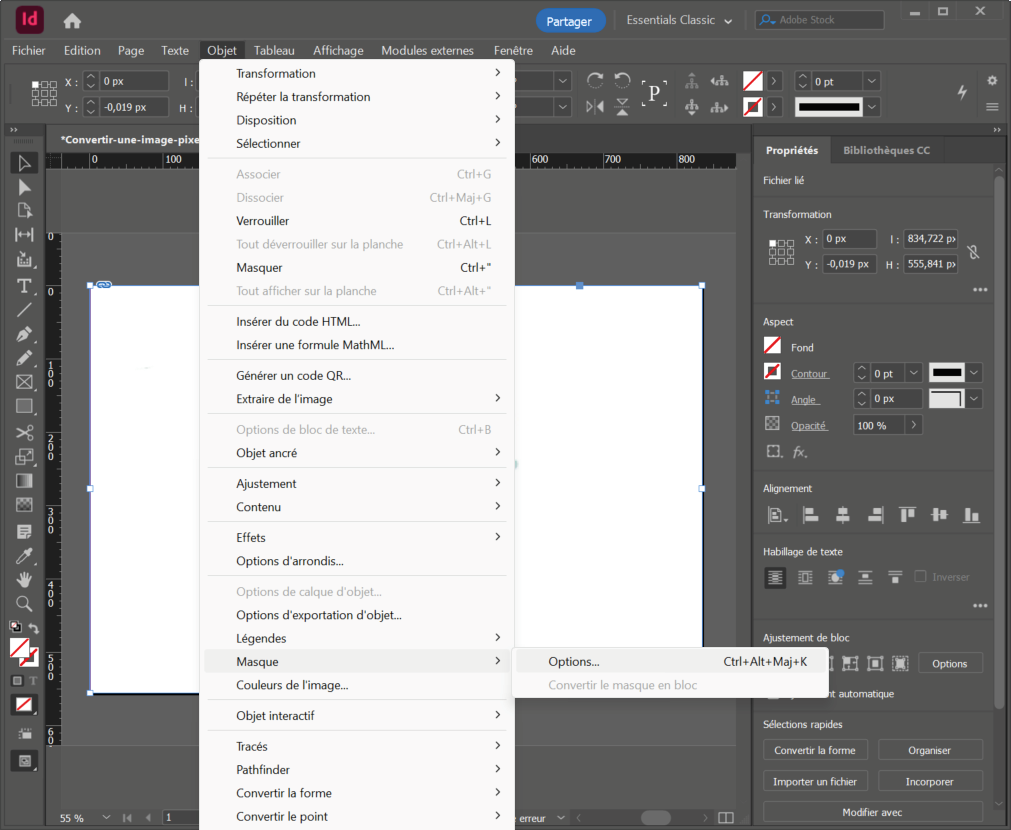Click the Fond fill color swatch
The width and height of the screenshot is (1011, 830).
[772, 346]
